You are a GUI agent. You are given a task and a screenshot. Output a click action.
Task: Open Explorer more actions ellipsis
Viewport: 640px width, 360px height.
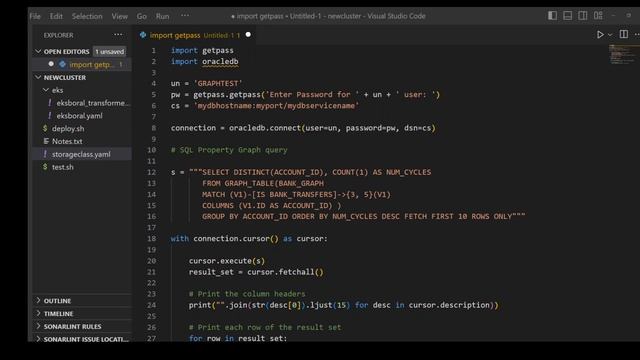118,35
